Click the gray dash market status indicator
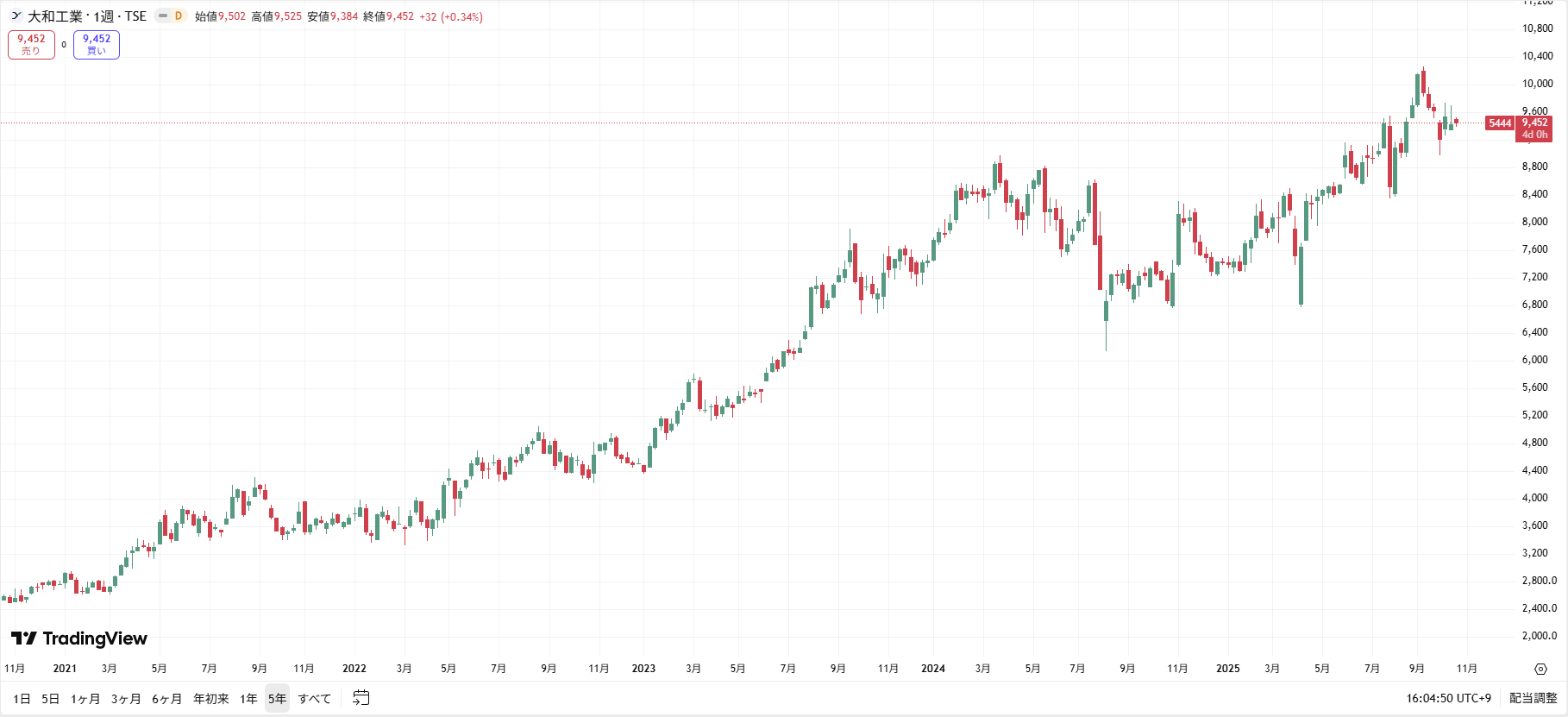The width and height of the screenshot is (1568, 717). [x=163, y=16]
